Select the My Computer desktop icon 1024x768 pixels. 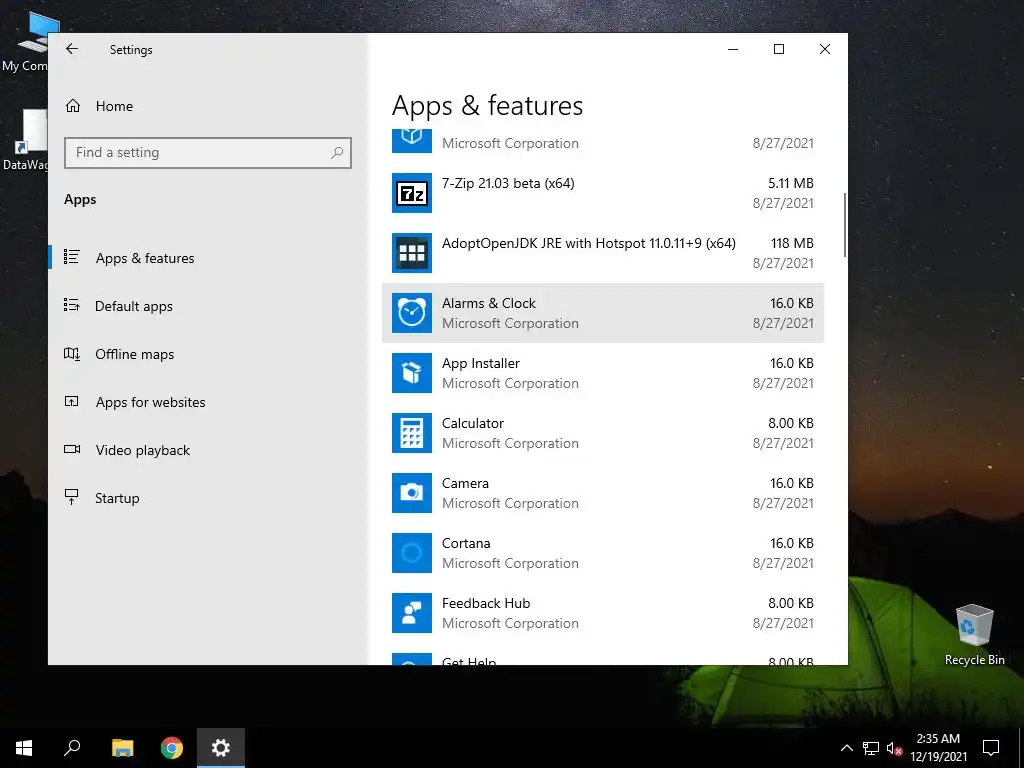point(25,42)
